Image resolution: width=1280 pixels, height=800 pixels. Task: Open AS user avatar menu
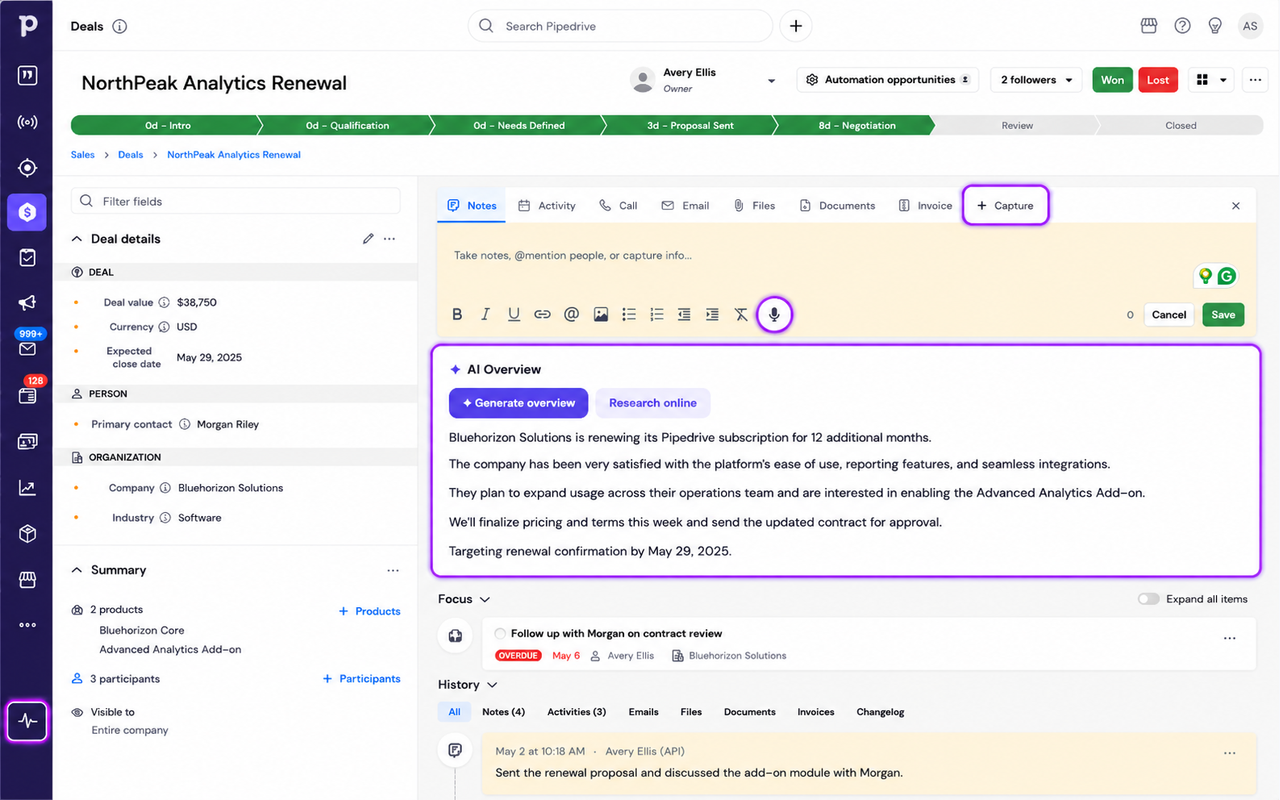coord(1250,26)
